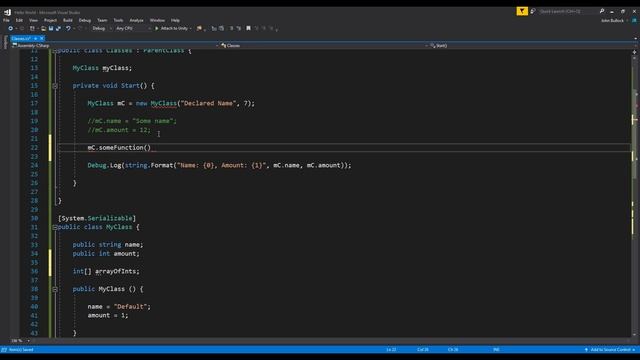Open the Build menu
Viewport: 640px width, 360px height.
[68, 20]
